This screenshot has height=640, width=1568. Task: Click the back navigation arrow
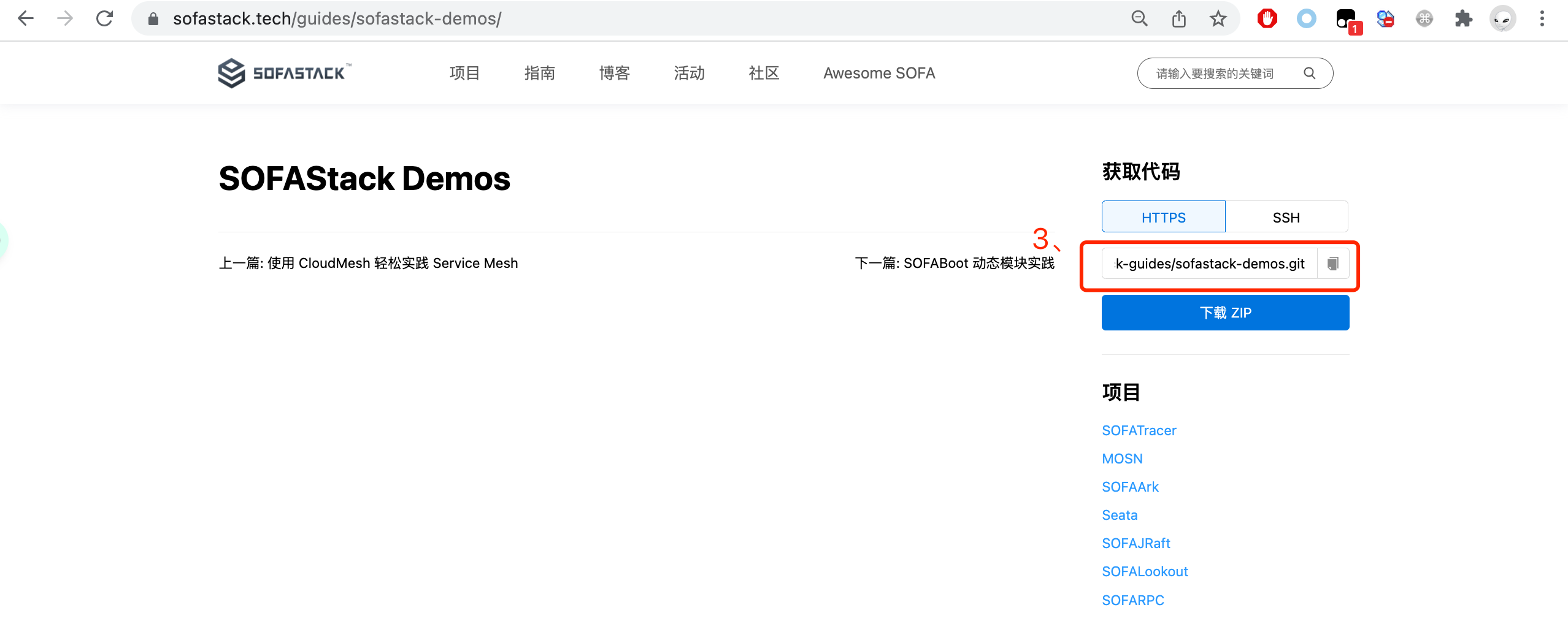point(26,18)
